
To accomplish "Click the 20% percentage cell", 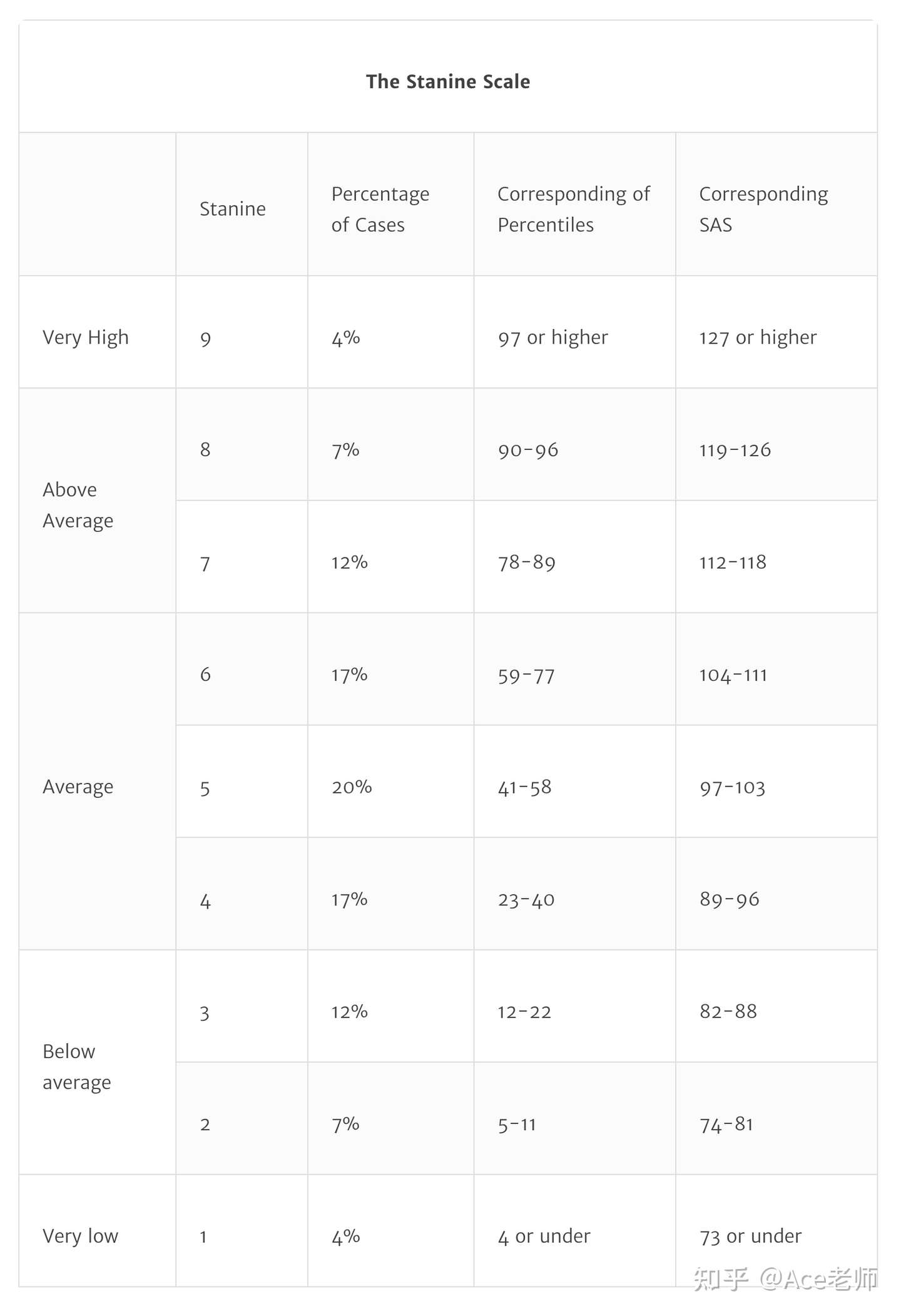I will (352, 787).
